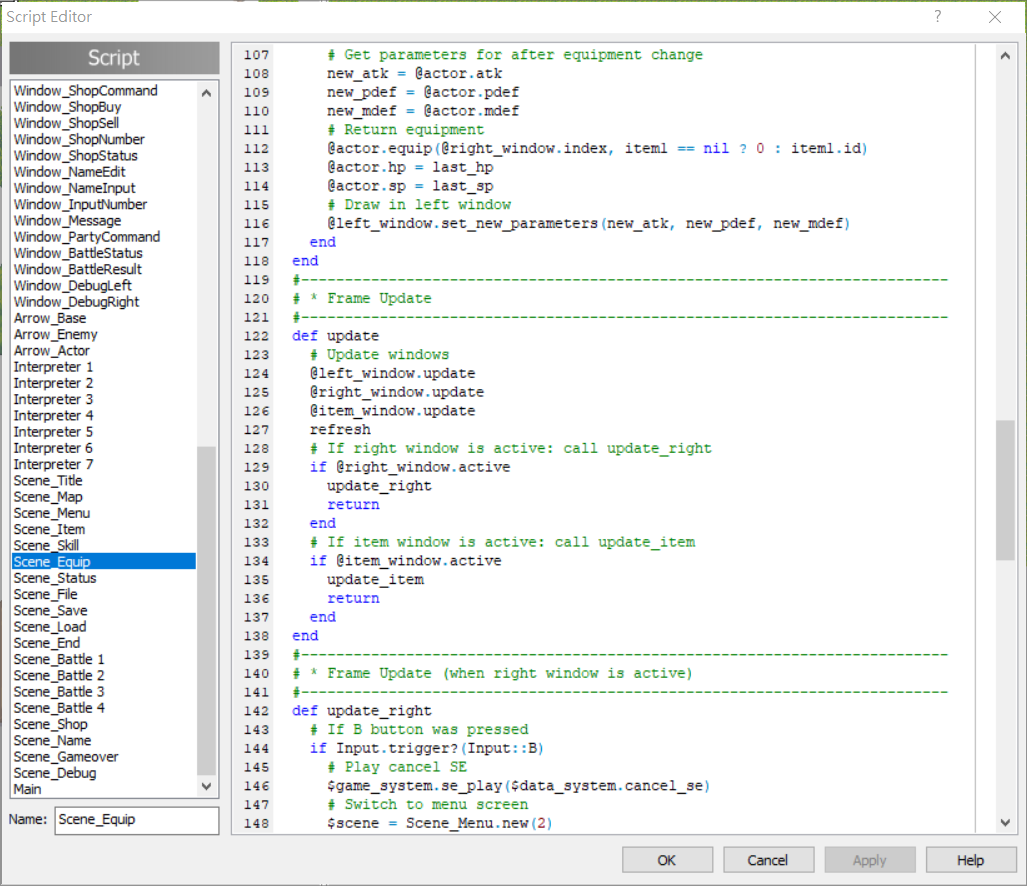The image size is (1027, 886).
Task: Click code editor scroll up arrow
Action: click(1005, 56)
